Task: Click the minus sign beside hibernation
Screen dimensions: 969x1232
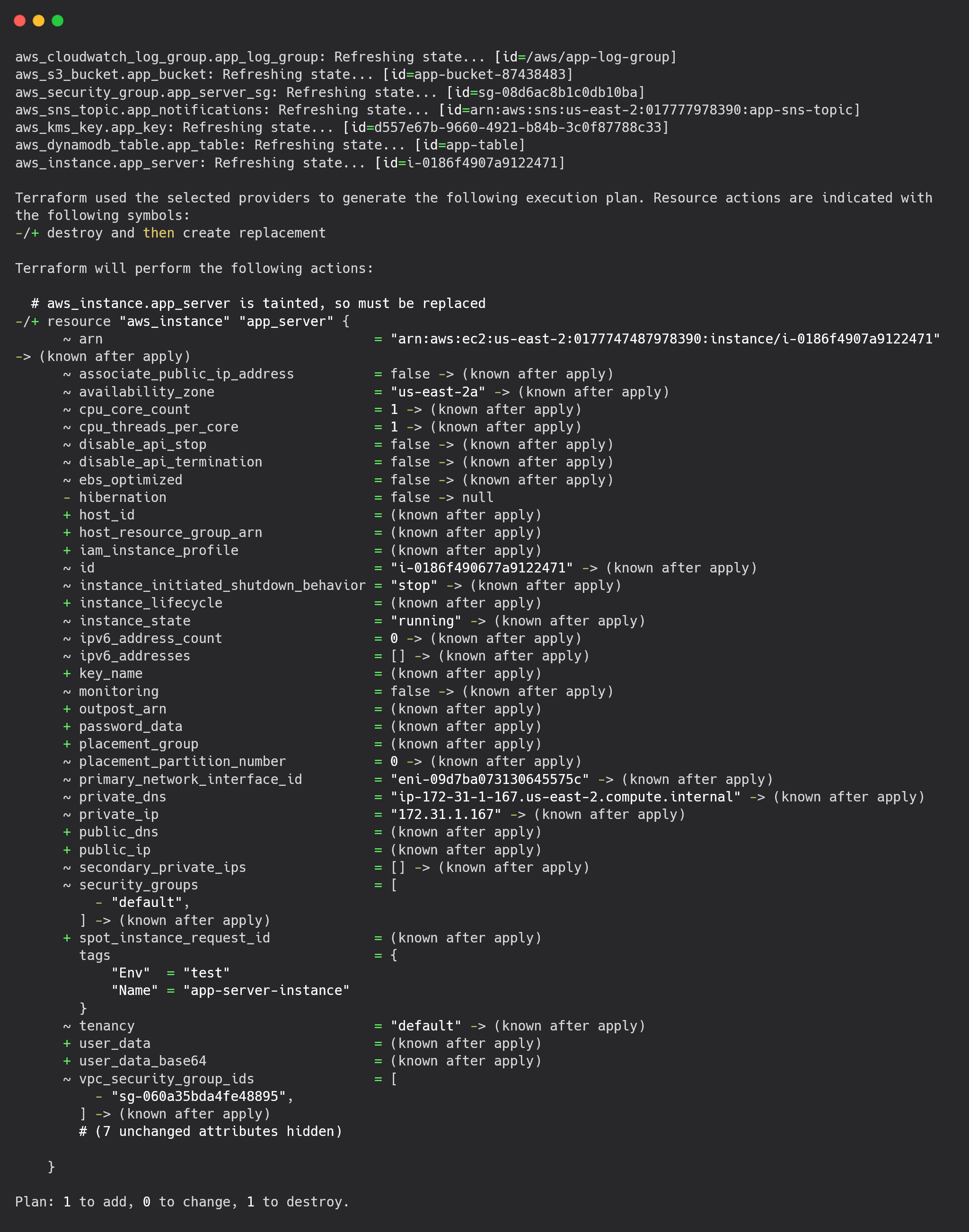Action: [67, 497]
